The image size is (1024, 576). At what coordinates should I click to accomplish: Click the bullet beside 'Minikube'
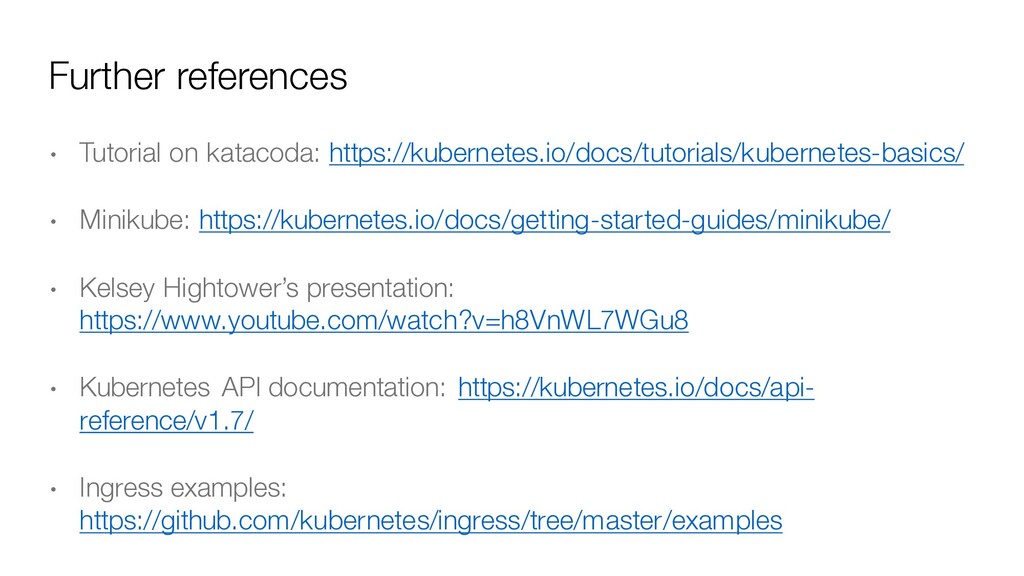point(54,222)
